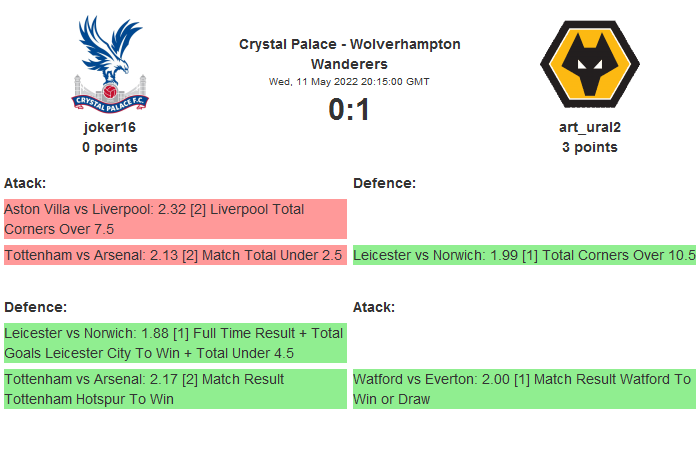Click the match date Wed, 11 May 2022
This screenshot has height=460, width=700.
click(350, 82)
